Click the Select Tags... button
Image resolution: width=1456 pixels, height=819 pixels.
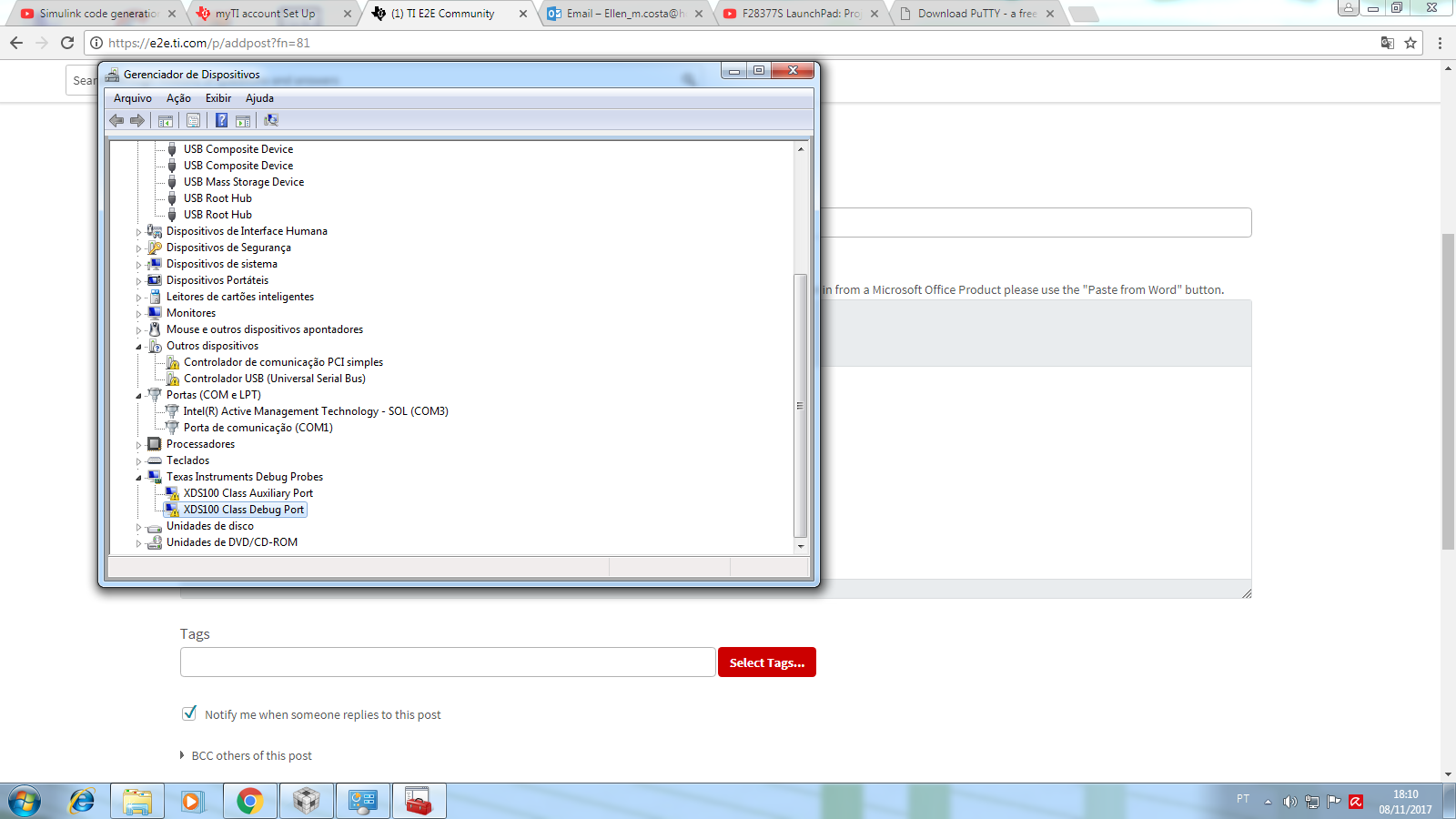point(767,662)
